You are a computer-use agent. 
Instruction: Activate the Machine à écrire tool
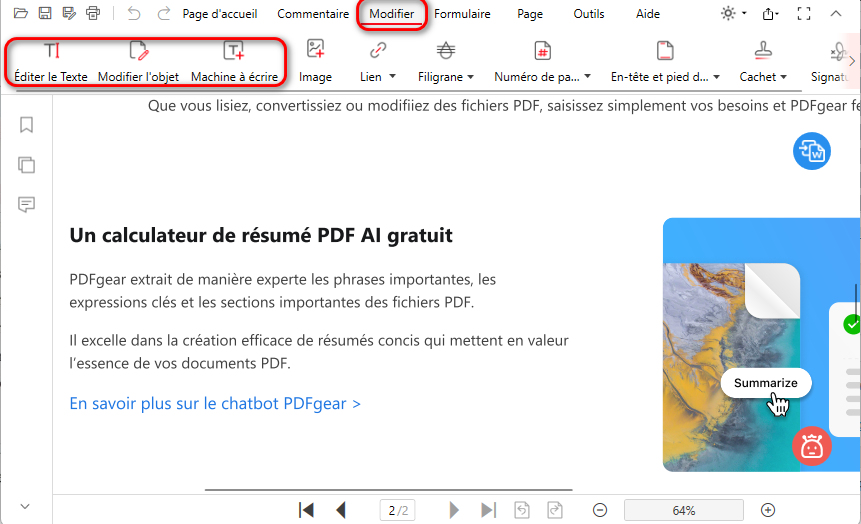tap(234, 62)
